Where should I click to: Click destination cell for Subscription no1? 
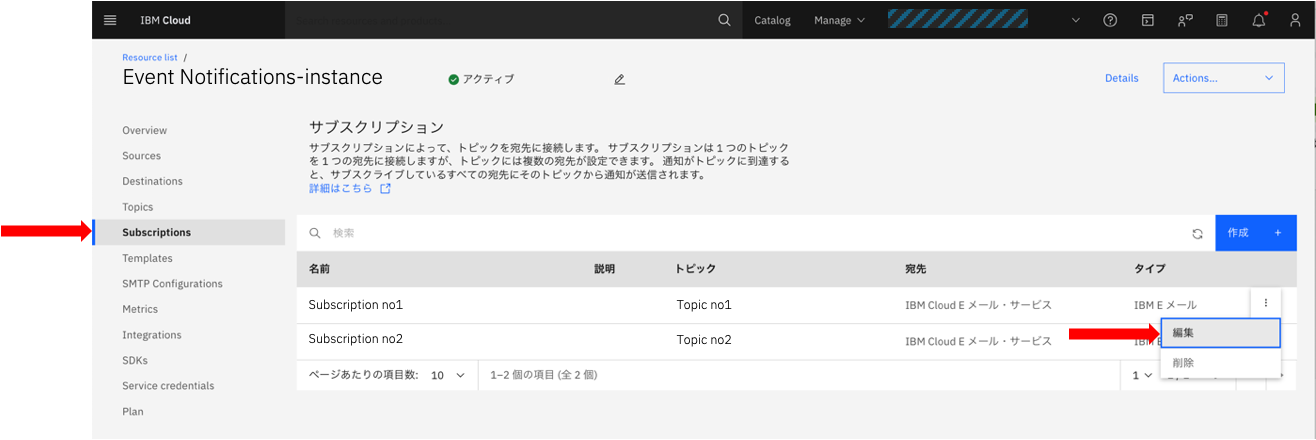pos(978,305)
